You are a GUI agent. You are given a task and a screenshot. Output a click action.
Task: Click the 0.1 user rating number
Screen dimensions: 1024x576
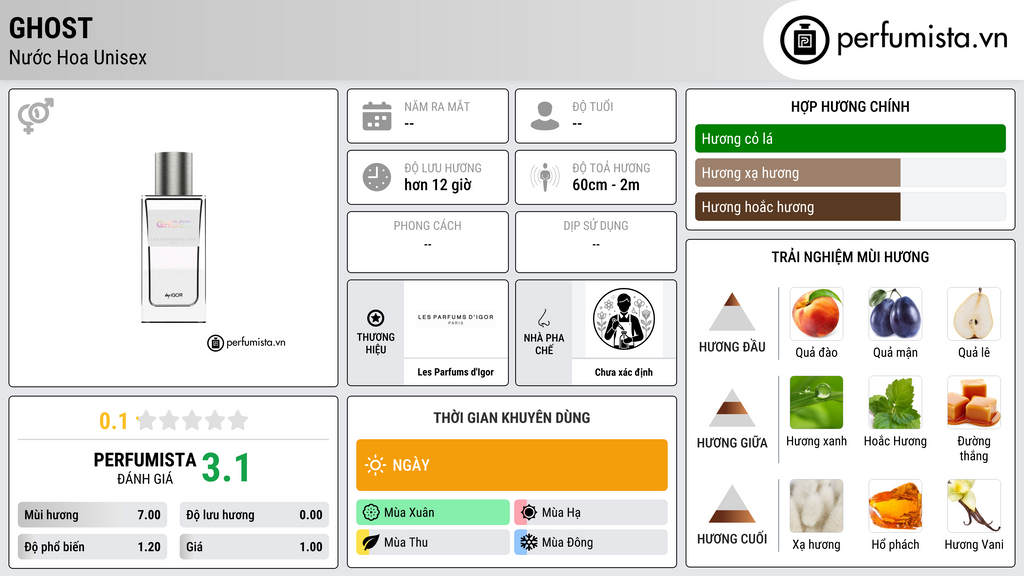click(113, 421)
